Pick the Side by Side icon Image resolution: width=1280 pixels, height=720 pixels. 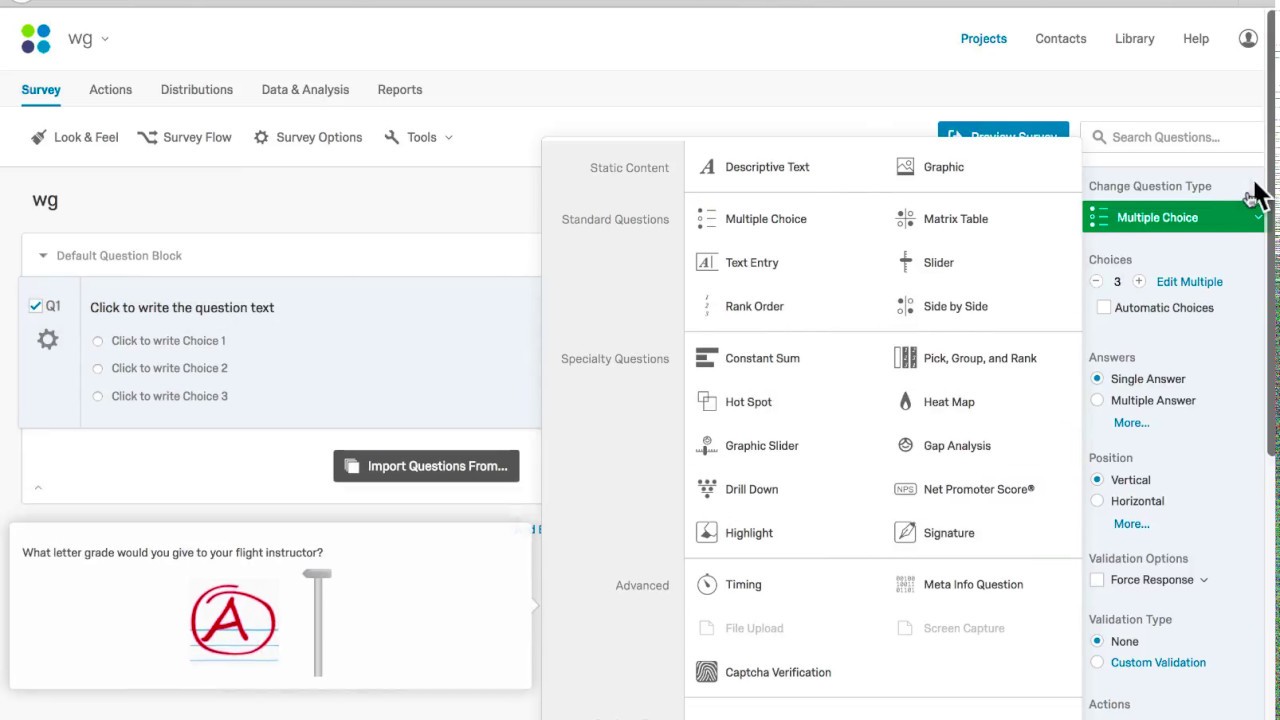coord(905,307)
